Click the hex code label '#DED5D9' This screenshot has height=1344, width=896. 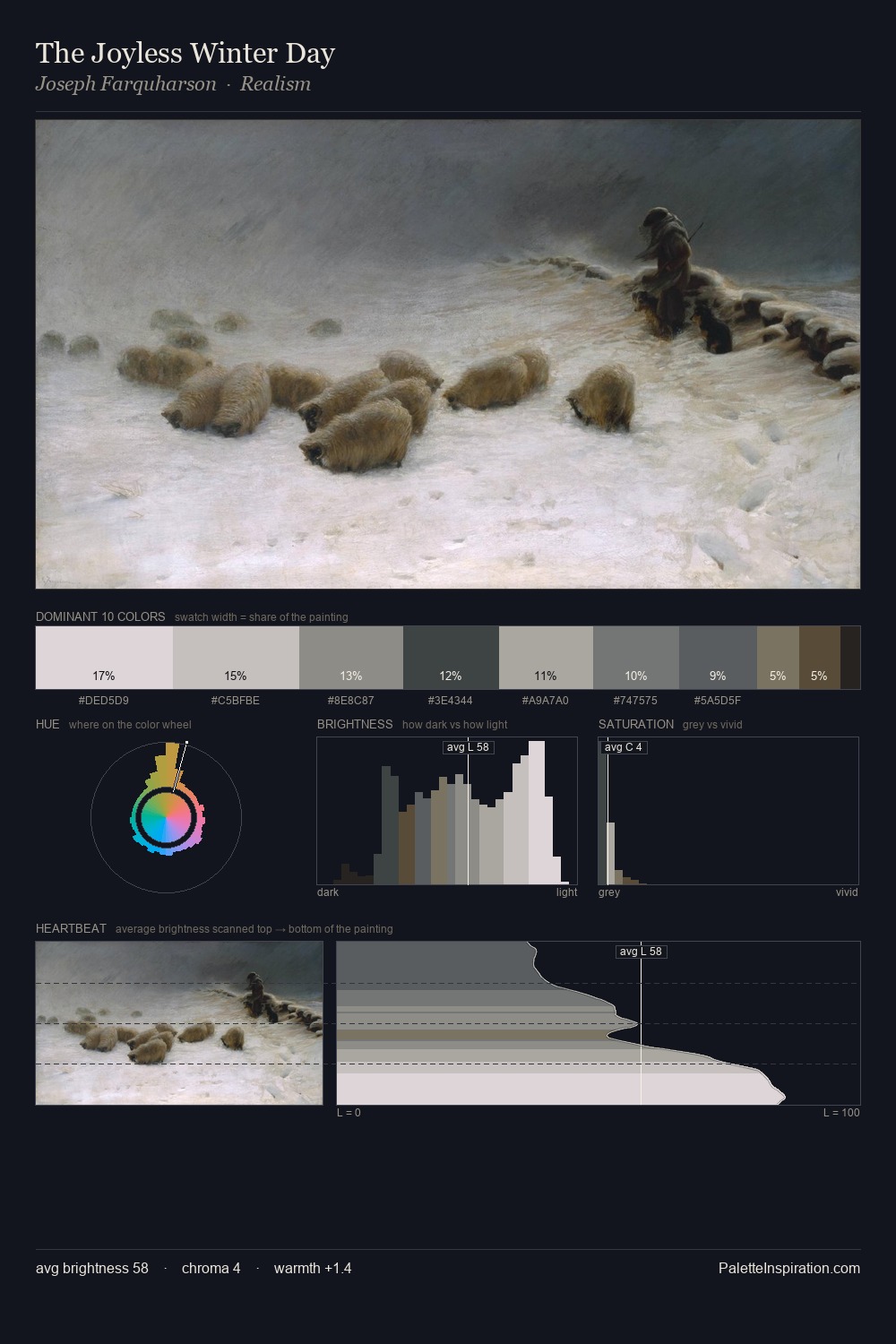pos(104,701)
